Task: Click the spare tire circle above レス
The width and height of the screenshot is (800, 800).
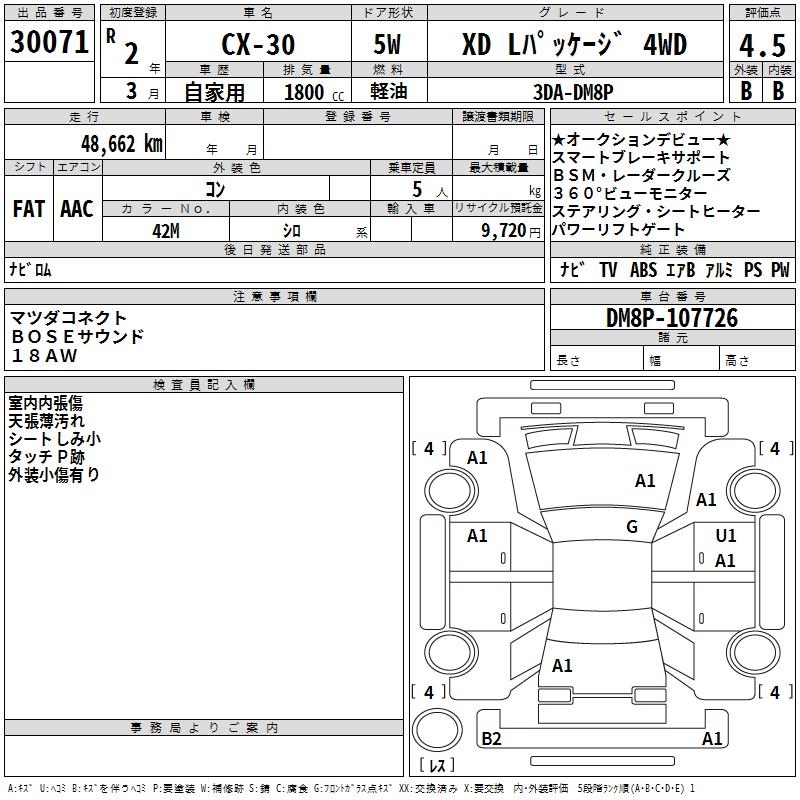Action: click(437, 730)
